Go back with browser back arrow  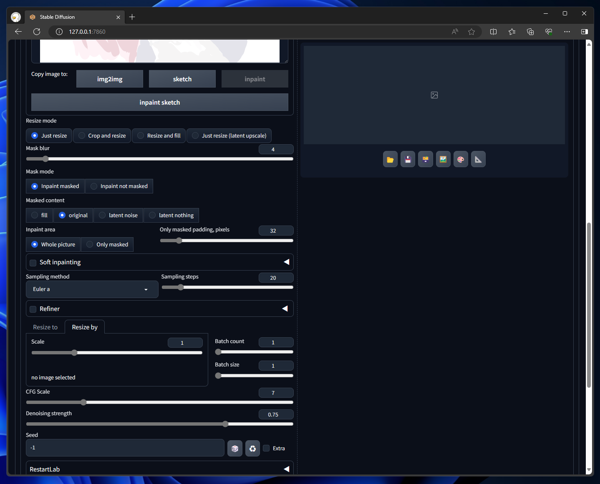click(x=18, y=32)
